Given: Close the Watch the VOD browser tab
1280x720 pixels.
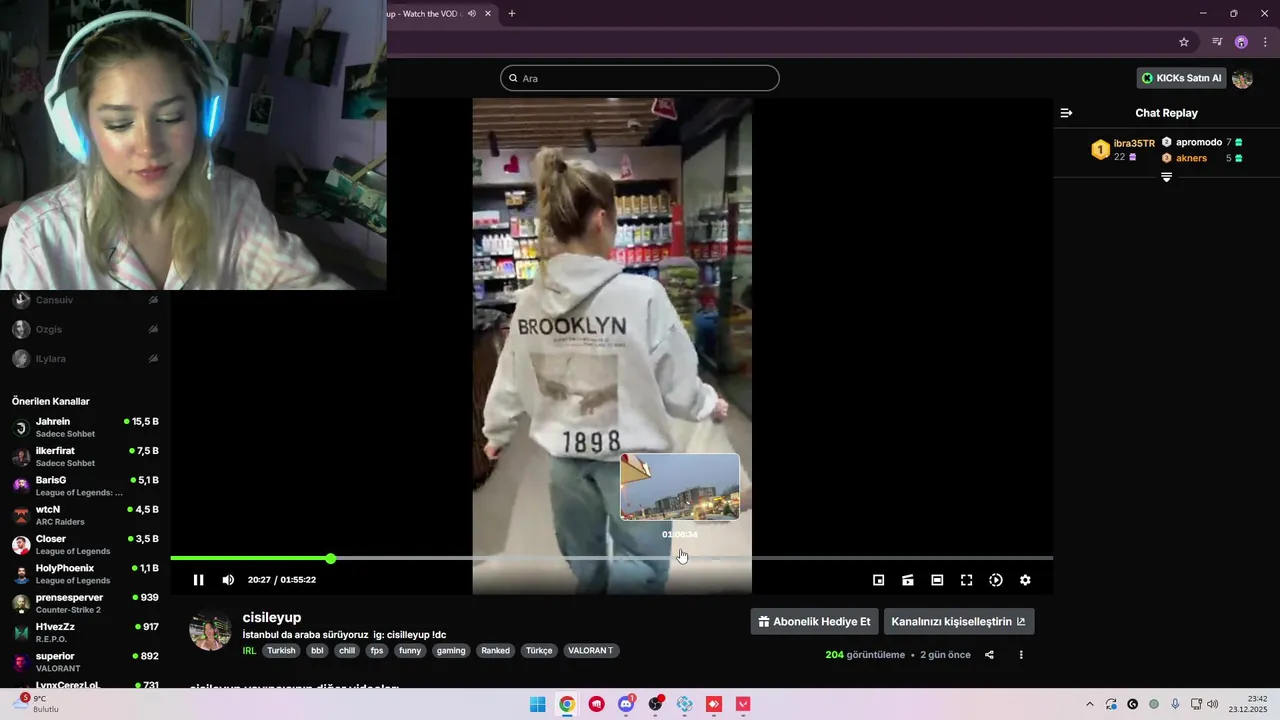Looking at the screenshot, I should [x=488, y=14].
